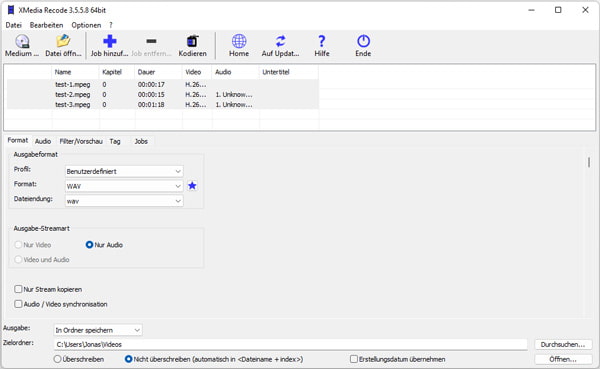Sort by the Dauer column header
Image resolution: width=600 pixels, height=369 pixels.
point(158,72)
